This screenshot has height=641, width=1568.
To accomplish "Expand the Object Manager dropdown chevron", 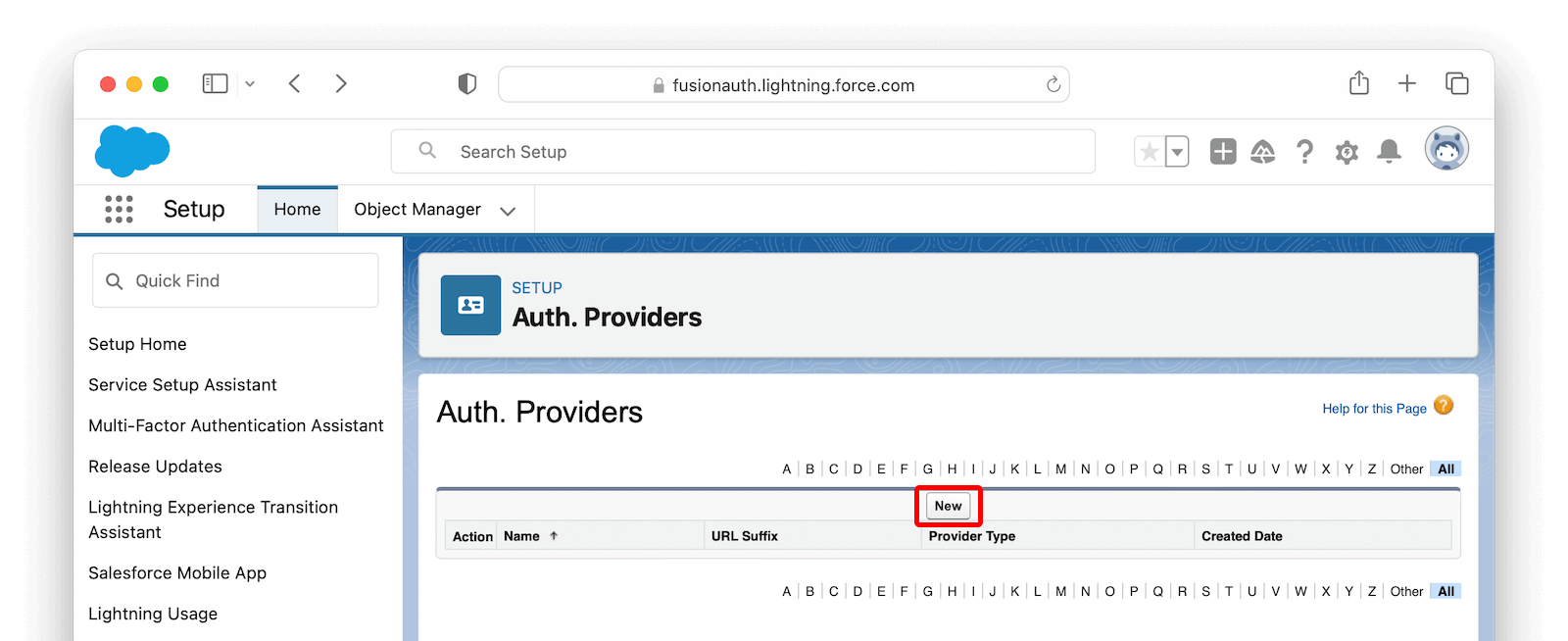I will pos(508,211).
